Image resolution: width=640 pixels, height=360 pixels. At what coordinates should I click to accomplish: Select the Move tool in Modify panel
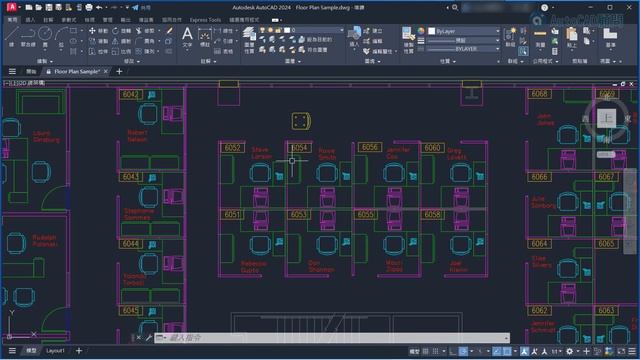[98, 31]
